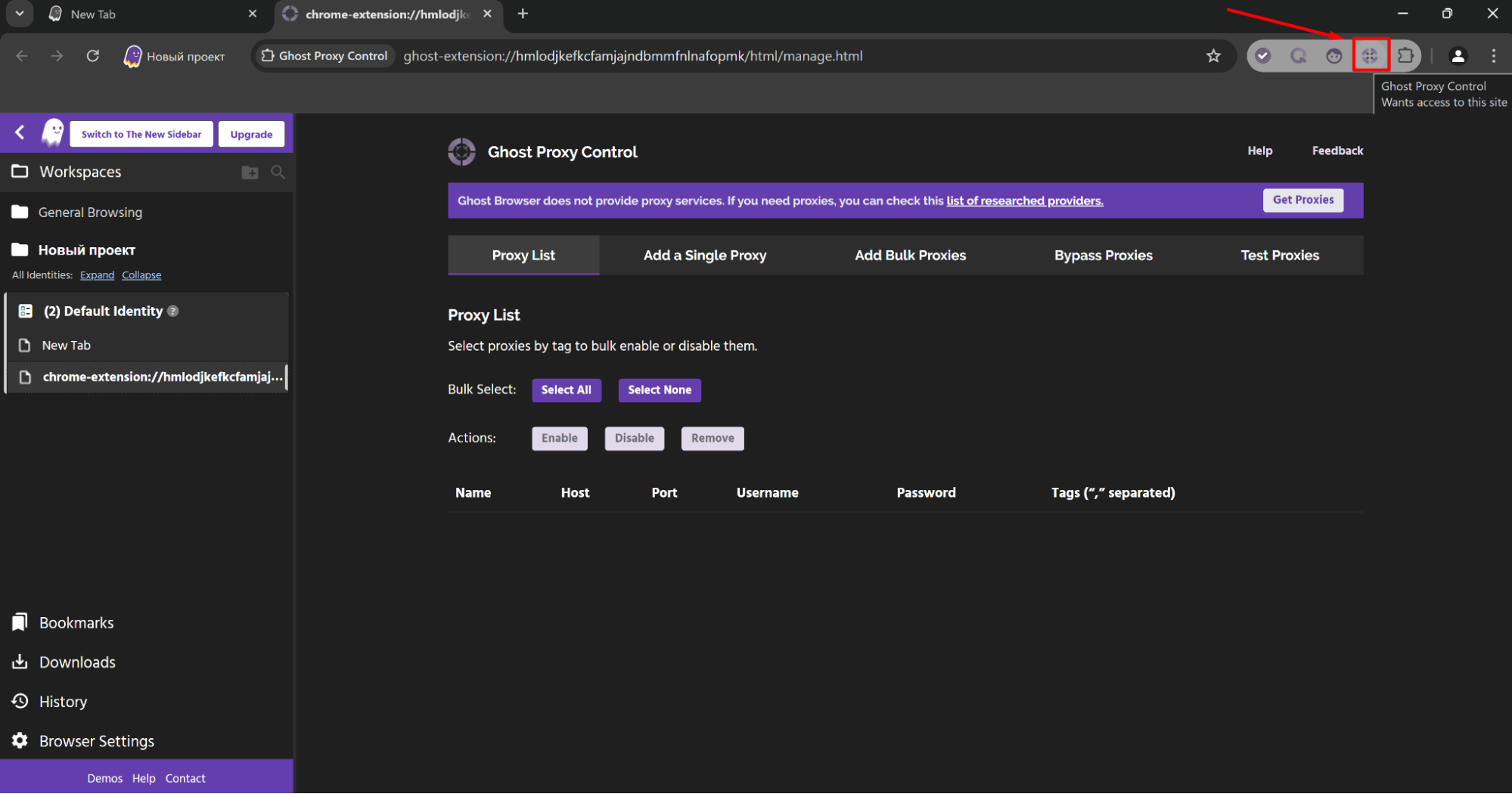
Task: Click the Contact footer link
Action: coord(185,779)
